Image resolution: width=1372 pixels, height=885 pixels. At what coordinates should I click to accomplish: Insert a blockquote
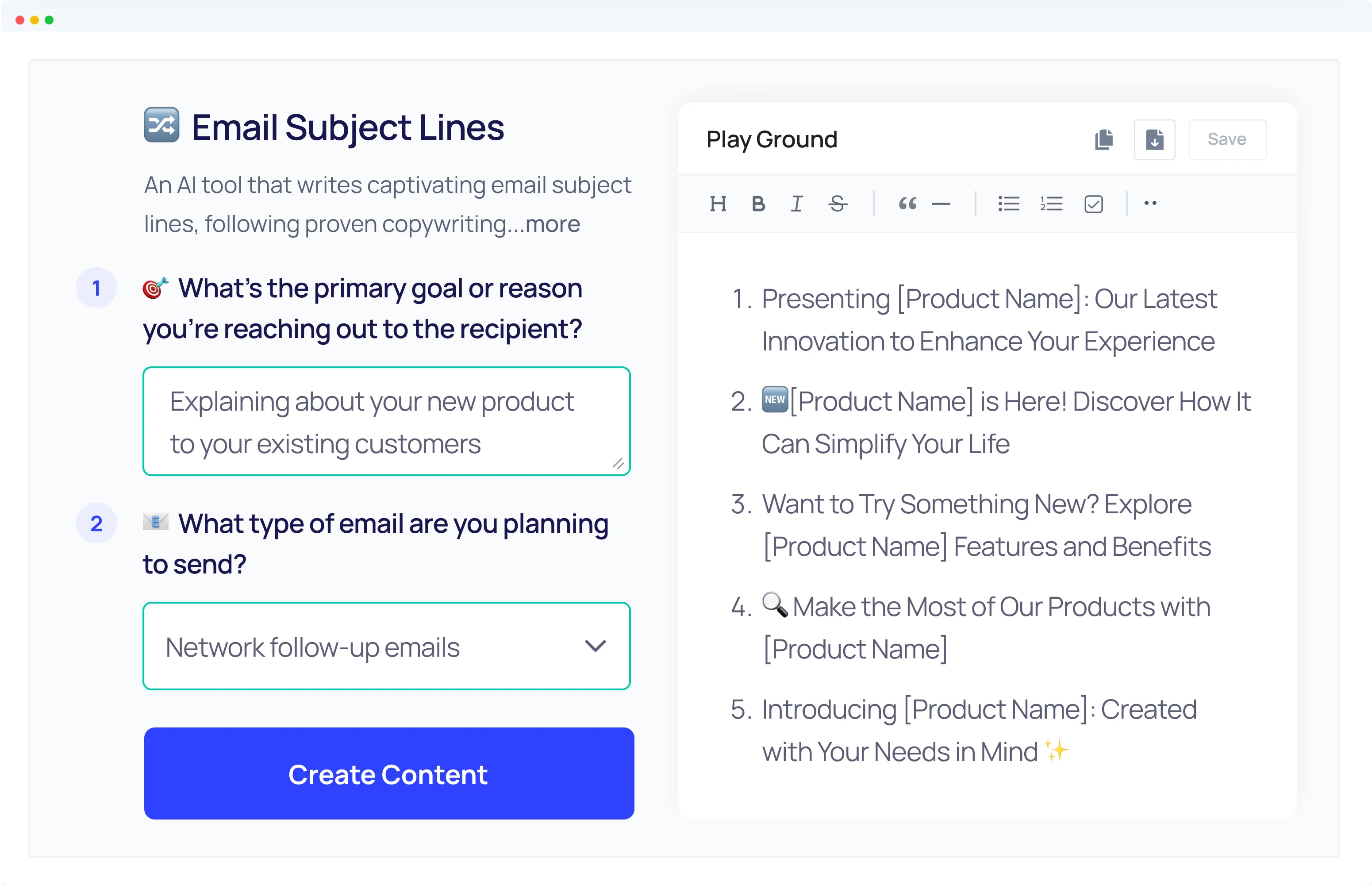[907, 204]
